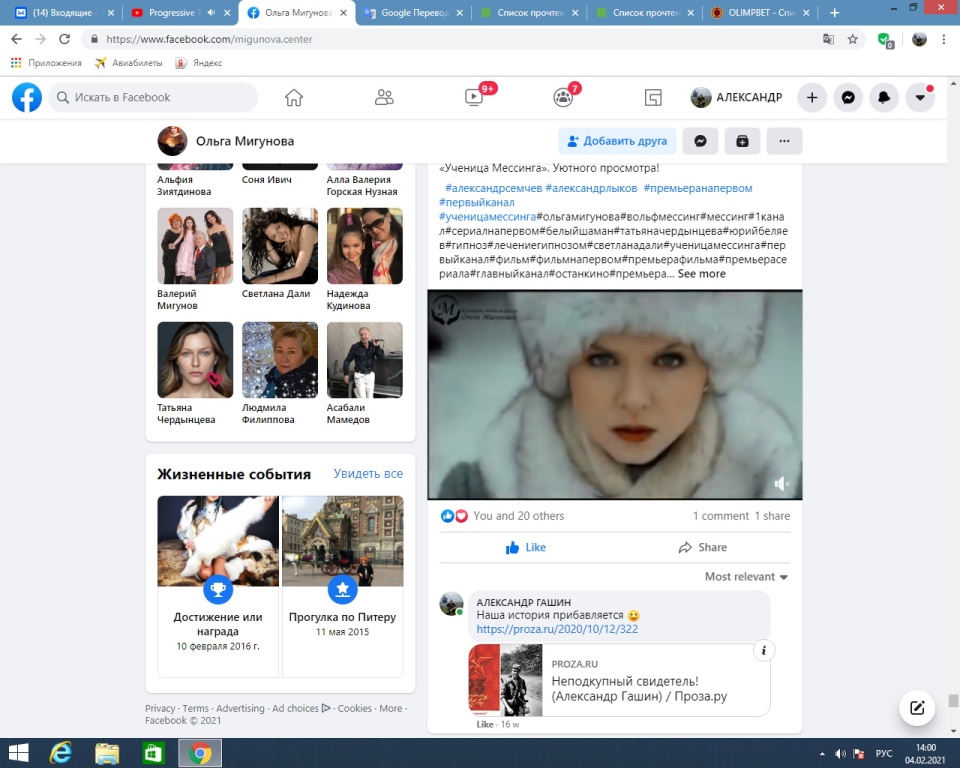Image resolution: width=960 pixels, height=768 pixels.
Task: Open link info icon on proza.ru preview
Action: coord(763,650)
